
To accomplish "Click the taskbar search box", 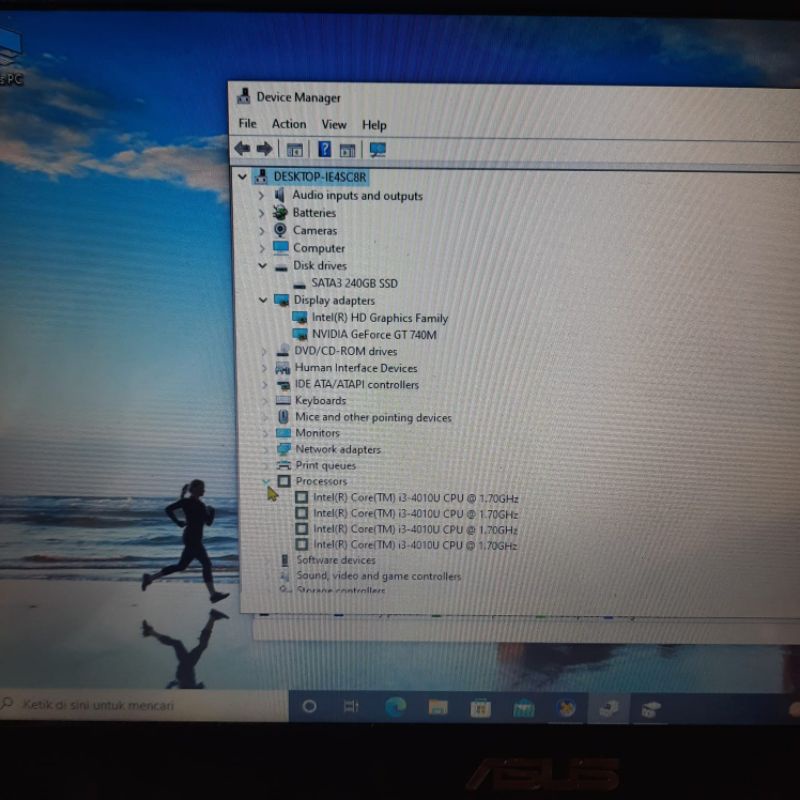I will 140,705.
